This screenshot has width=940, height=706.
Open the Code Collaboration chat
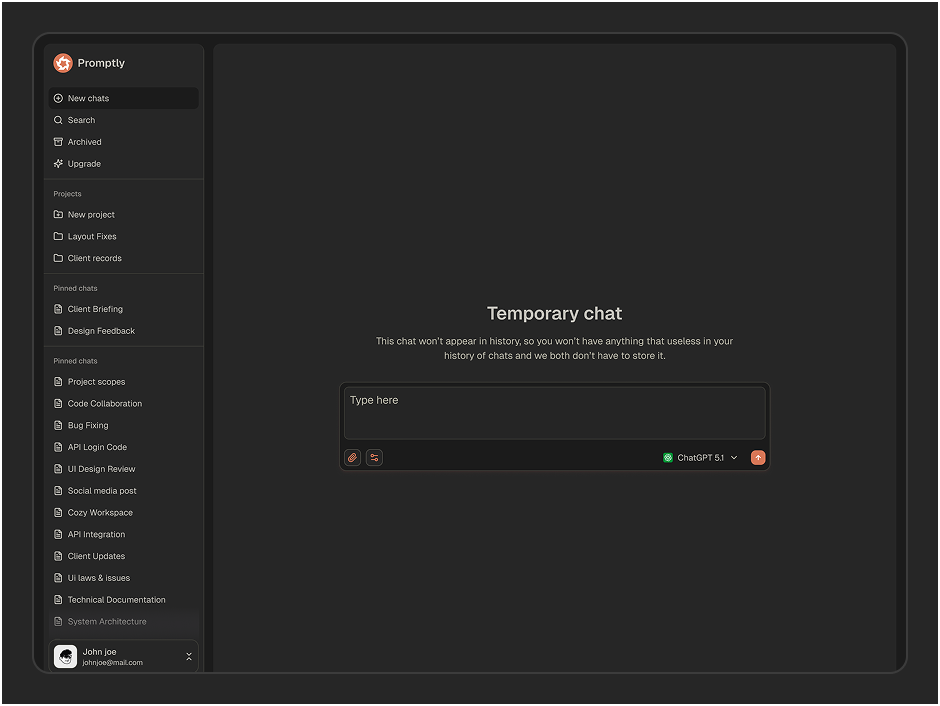123,403
